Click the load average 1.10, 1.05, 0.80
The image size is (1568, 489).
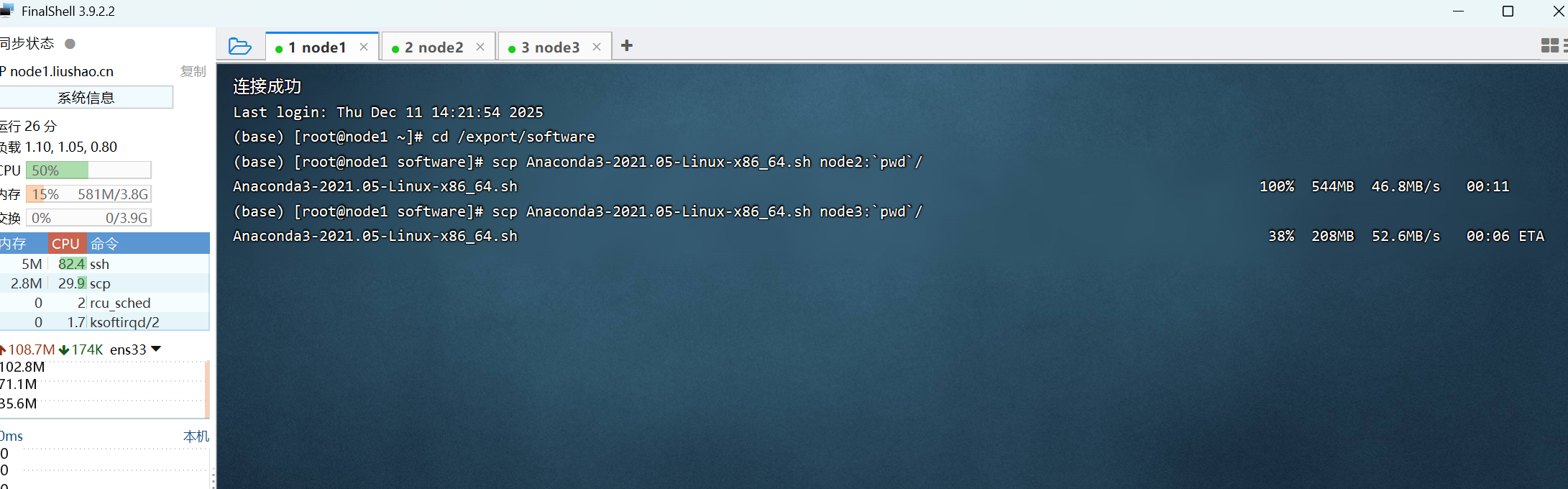click(x=70, y=147)
